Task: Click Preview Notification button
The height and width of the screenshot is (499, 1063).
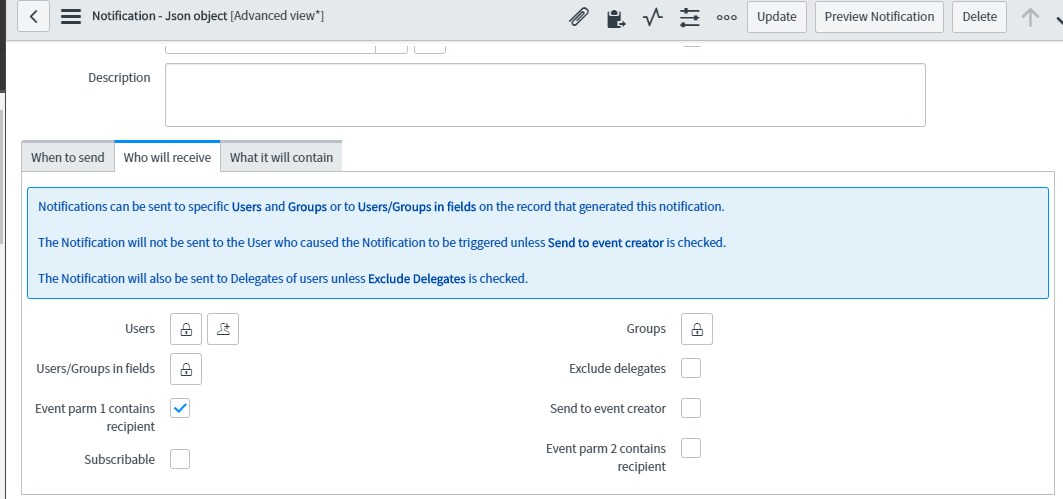Action: coord(879,17)
